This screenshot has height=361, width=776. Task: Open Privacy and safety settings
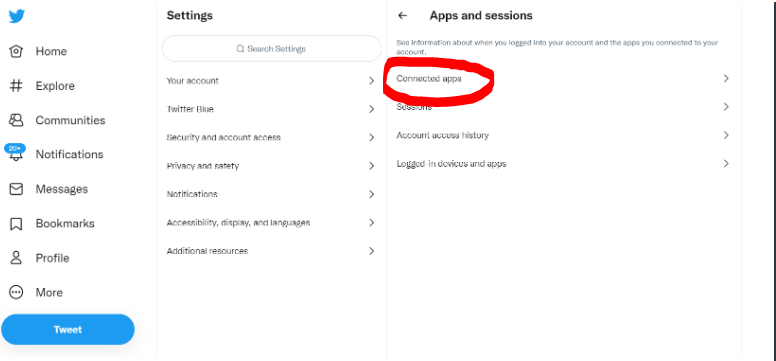click(271, 166)
